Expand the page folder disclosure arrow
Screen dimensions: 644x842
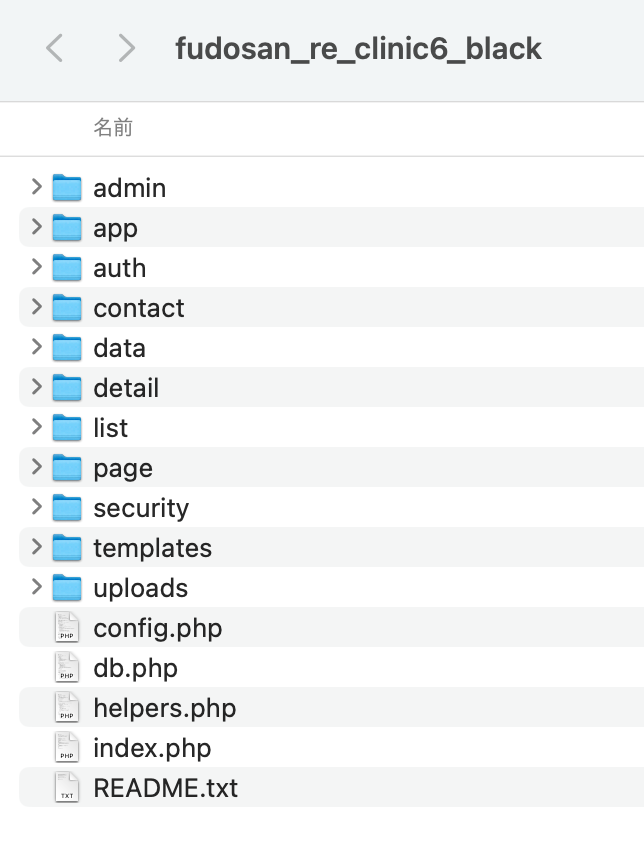36,467
